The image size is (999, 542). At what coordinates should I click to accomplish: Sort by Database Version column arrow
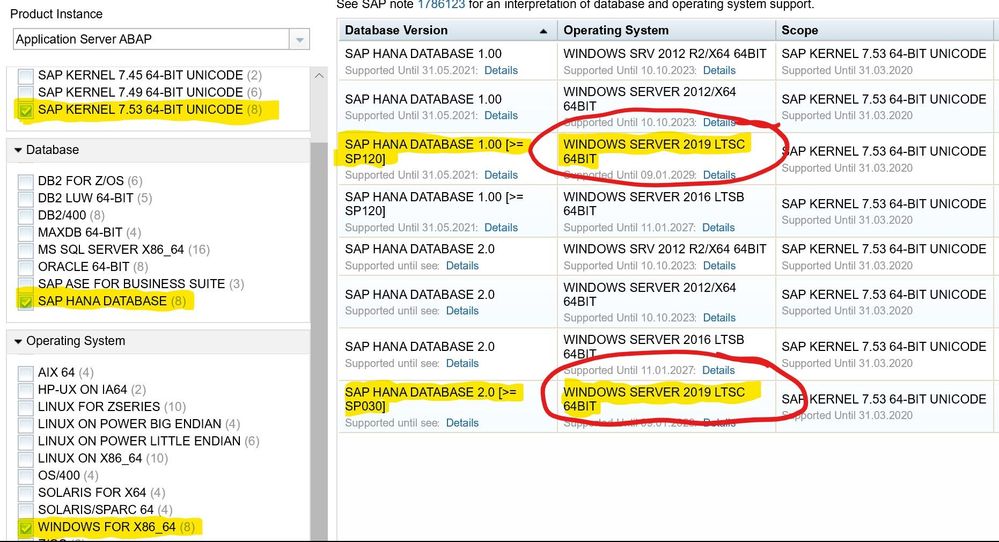click(x=543, y=31)
